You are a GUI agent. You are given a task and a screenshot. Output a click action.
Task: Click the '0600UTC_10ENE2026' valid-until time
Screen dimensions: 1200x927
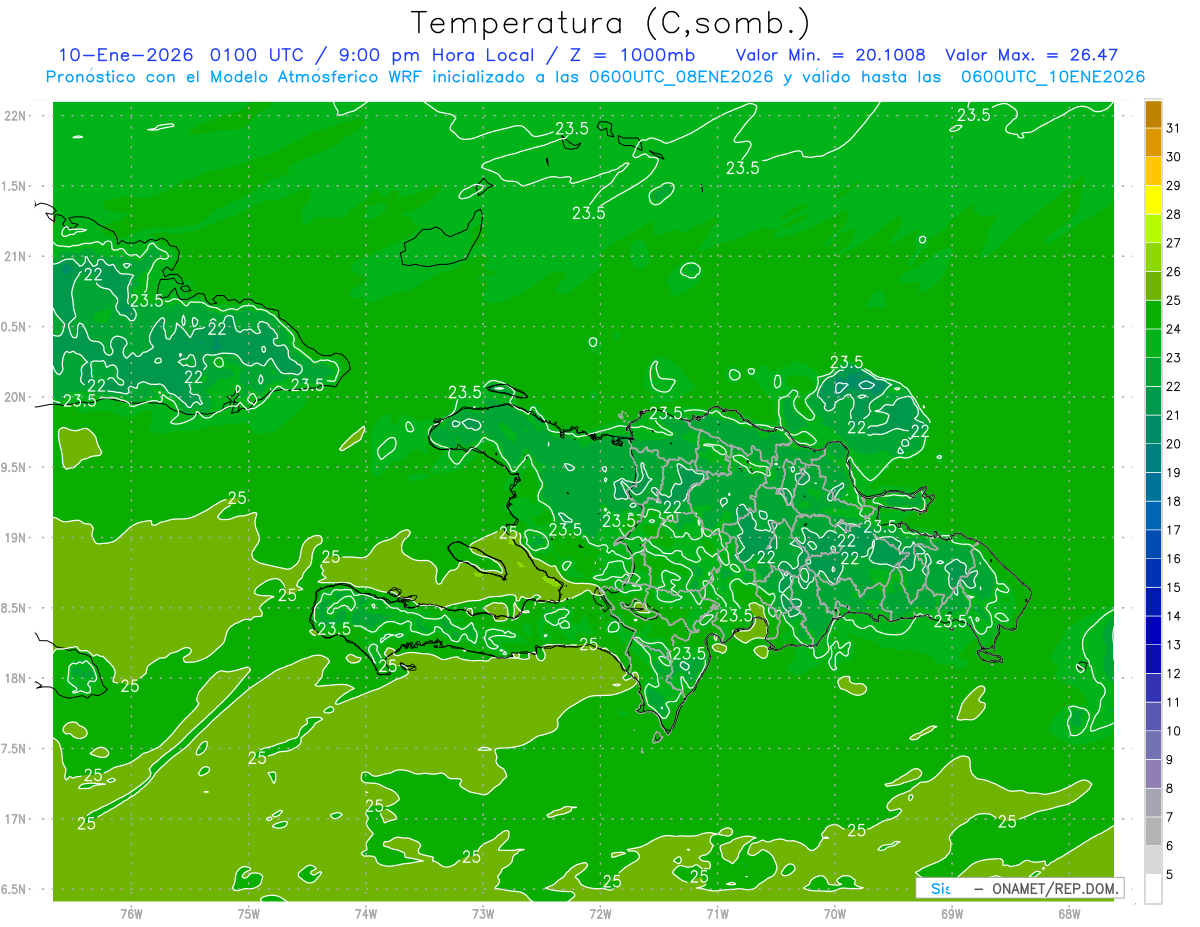pos(1053,77)
